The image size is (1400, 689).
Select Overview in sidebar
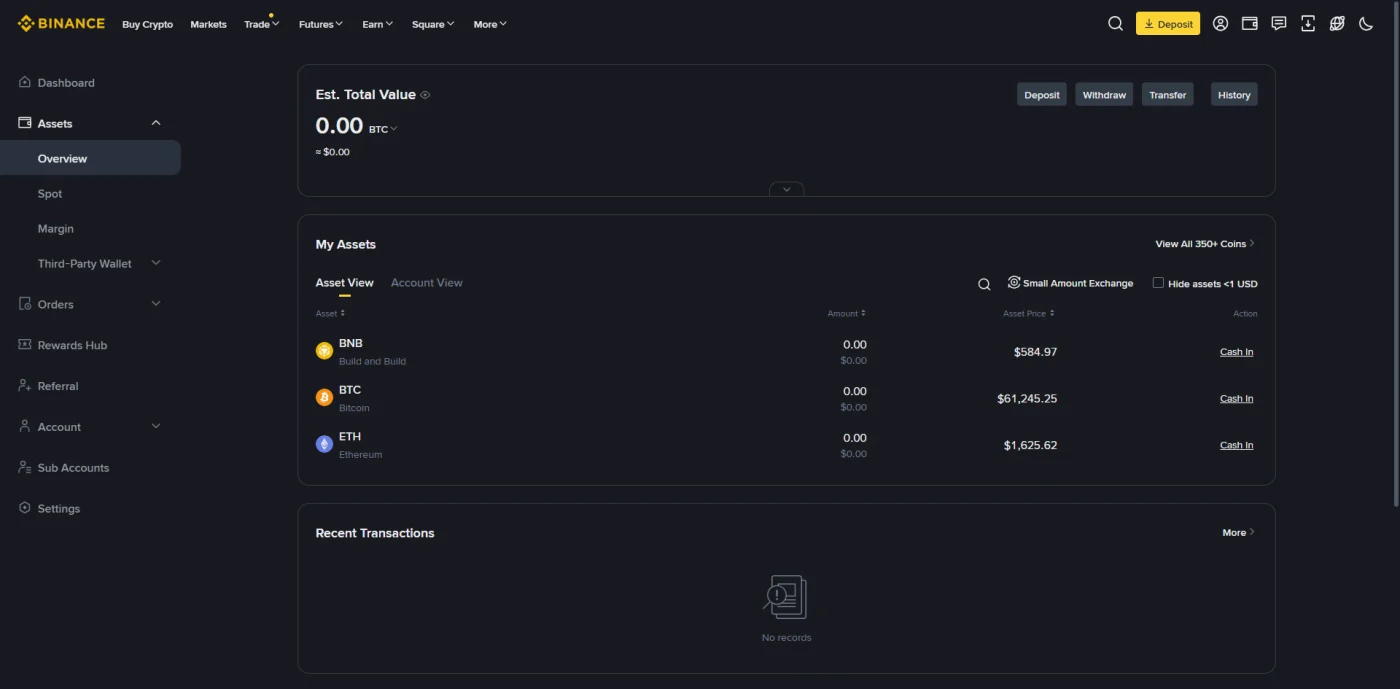(90, 158)
